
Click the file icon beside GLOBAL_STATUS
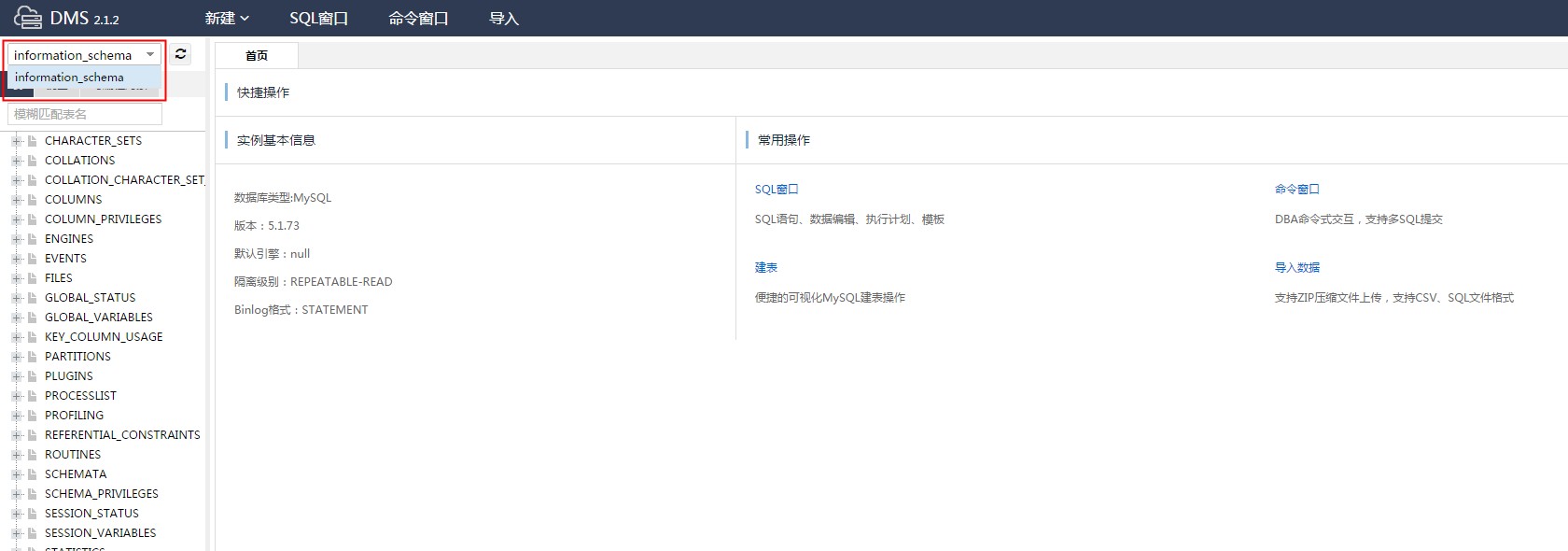point(33,298)
